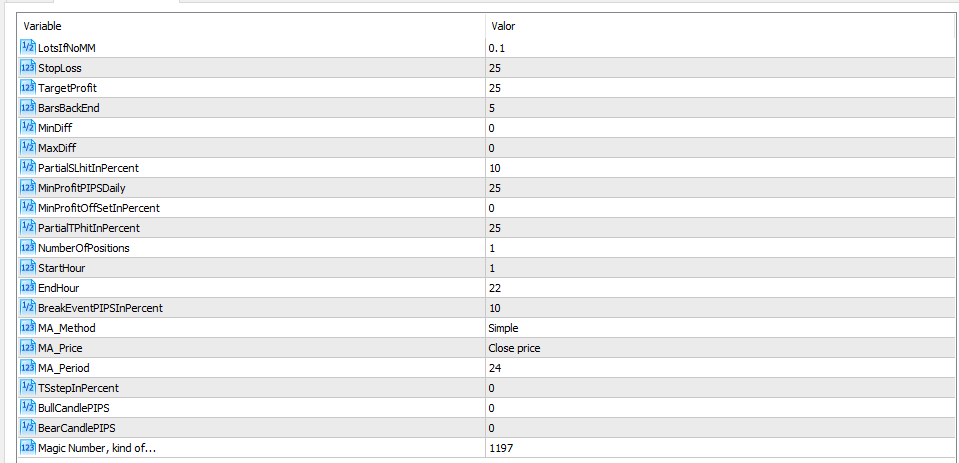Image resolution: width=959 pixels, height=463 pixels.
Task: Click the icon next to PartialSLhitInPercent
Action: [28, 168]
